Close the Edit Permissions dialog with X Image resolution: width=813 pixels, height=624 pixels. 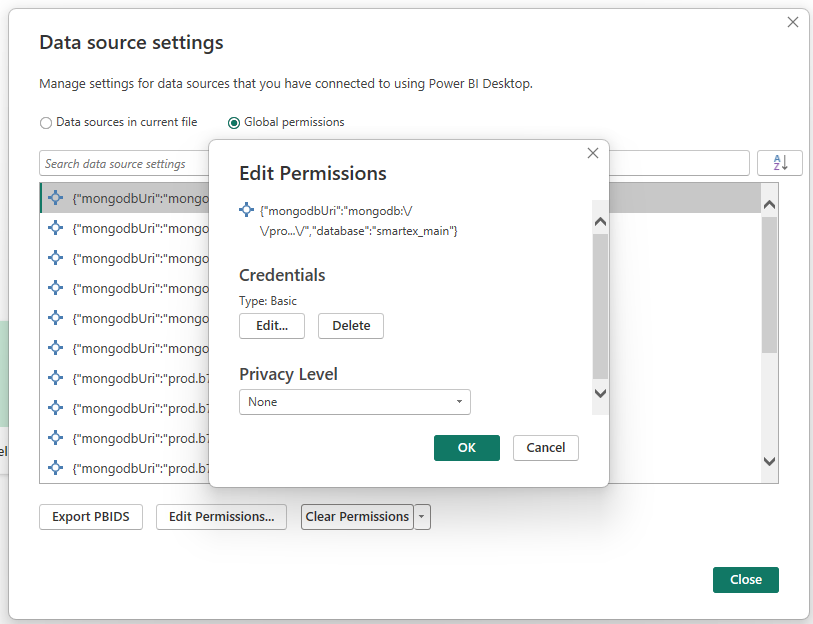tap(593, 153)
